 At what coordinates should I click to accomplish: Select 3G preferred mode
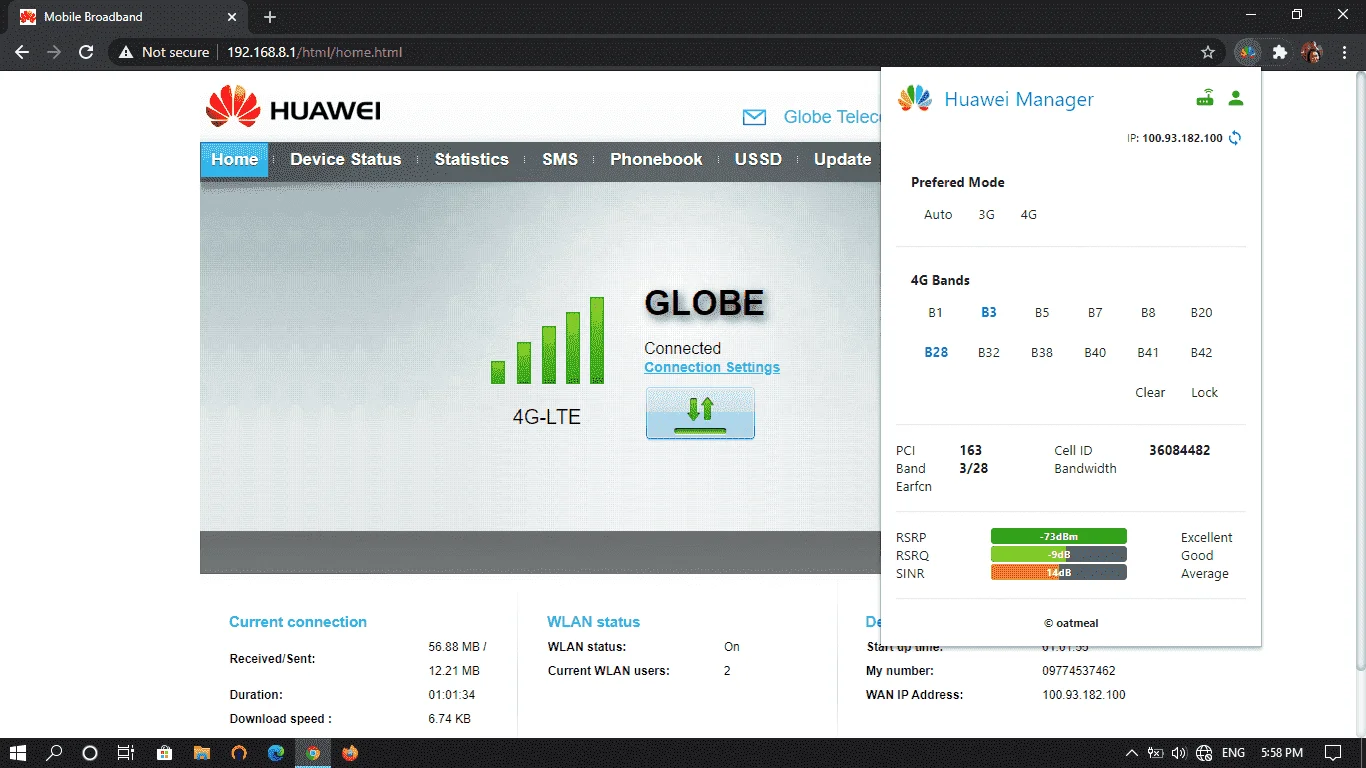click(x=986, y=214)
